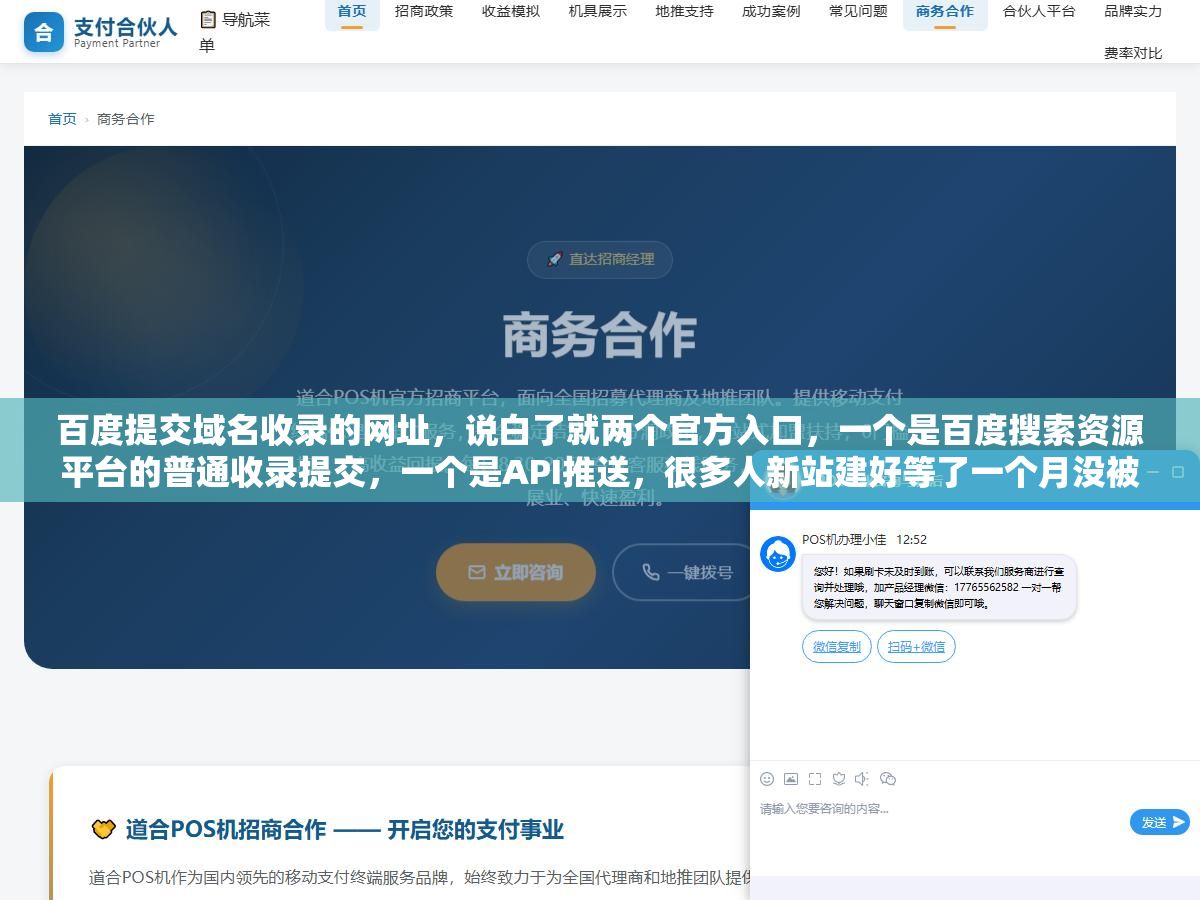The width and height of the screenshot is (1200, 900).
Task: Select the 商务合作 navigation tab
Action: [x=945, y=12]
